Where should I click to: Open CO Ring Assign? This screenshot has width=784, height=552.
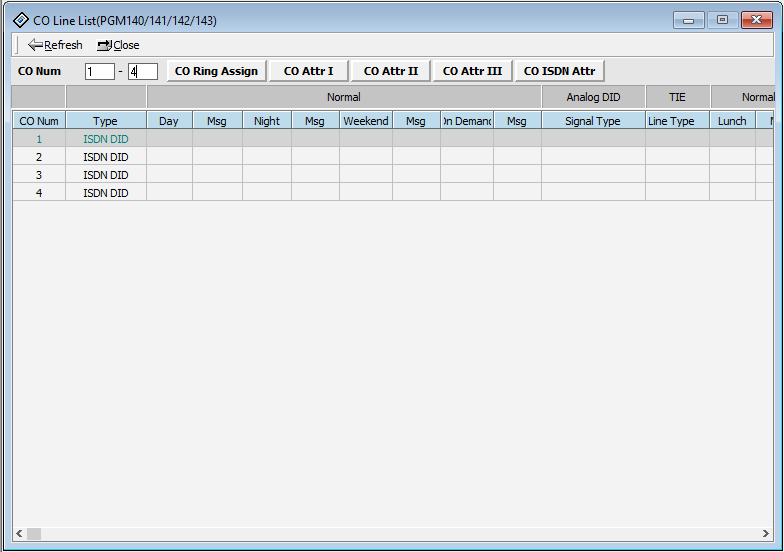pos(216,71)
